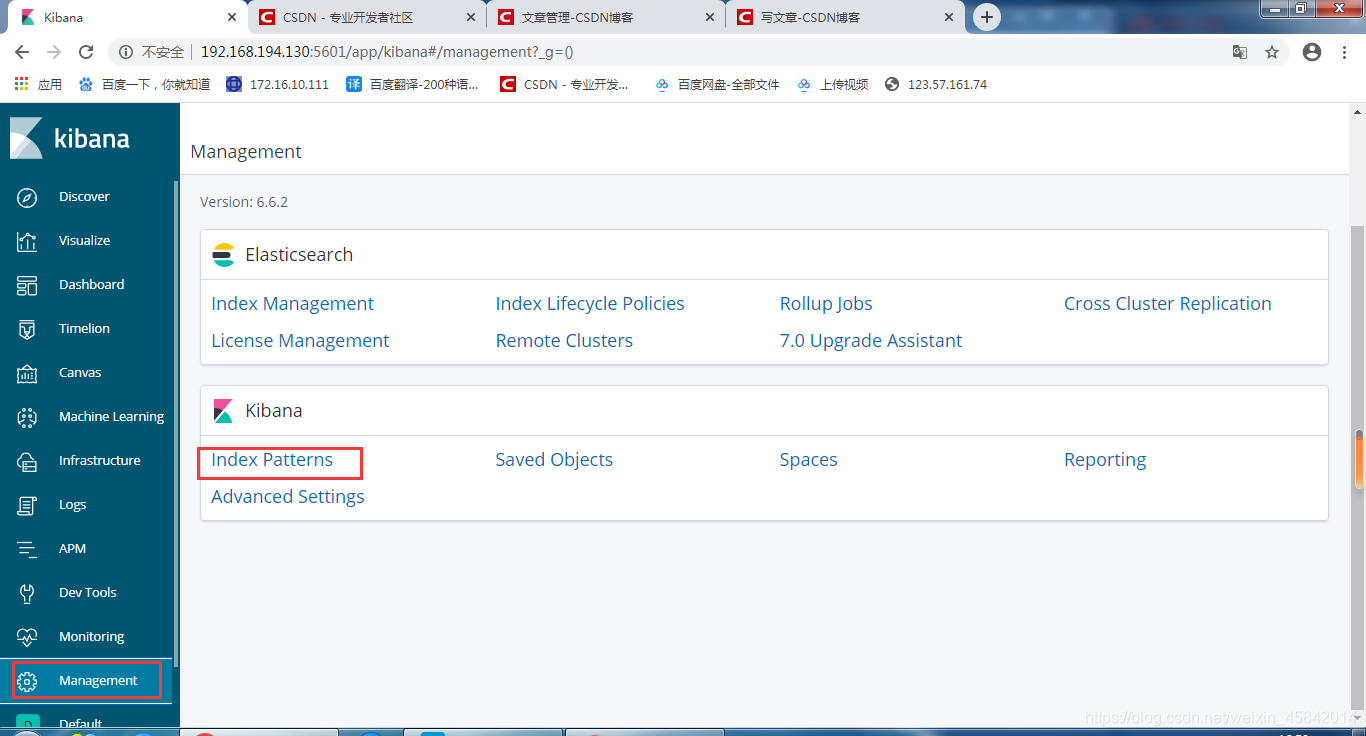Open the 百度一下，你就知道 bookmark

tap(144, 84)
